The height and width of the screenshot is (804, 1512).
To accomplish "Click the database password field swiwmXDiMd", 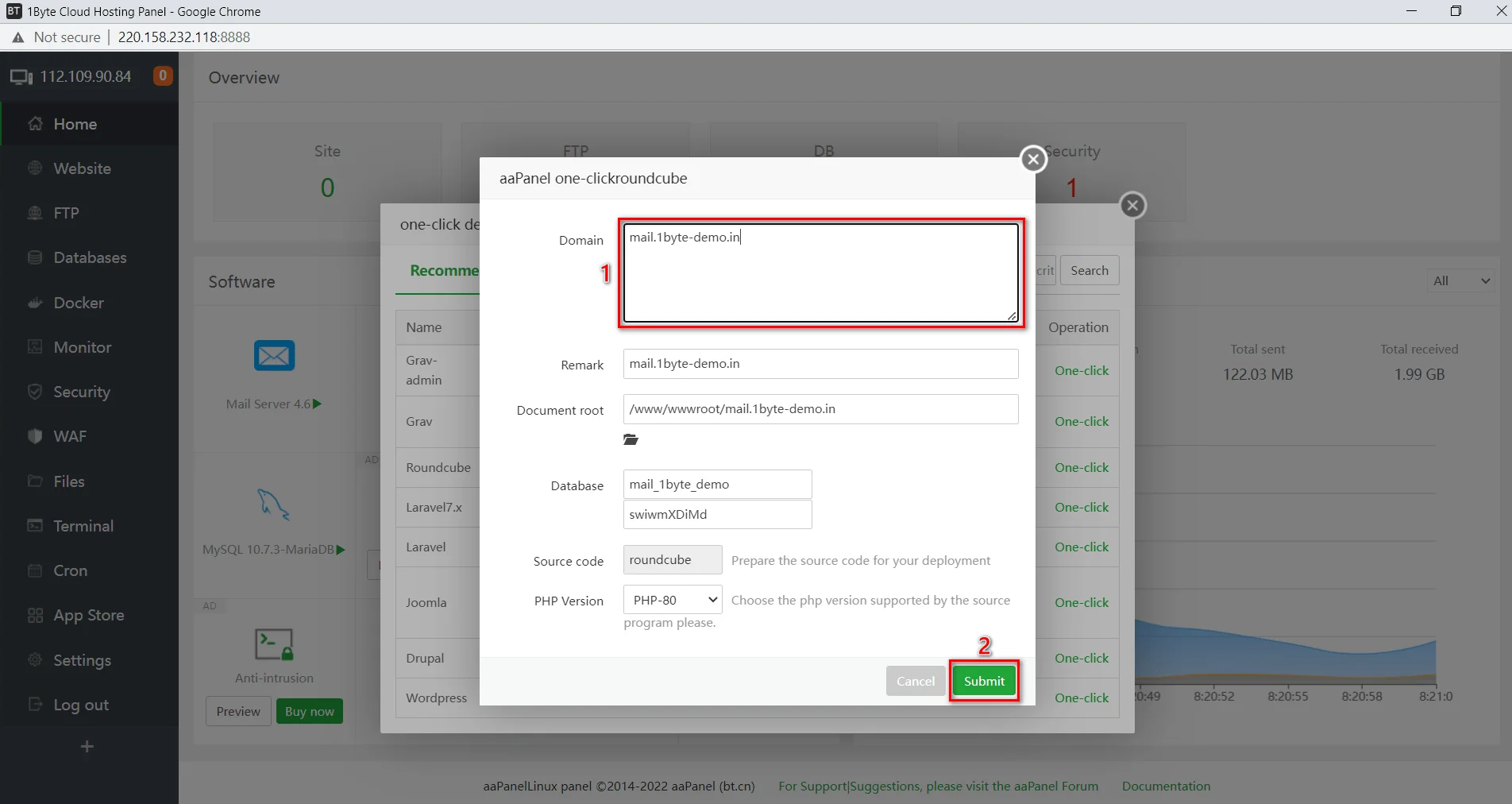I will pos(718,514).
